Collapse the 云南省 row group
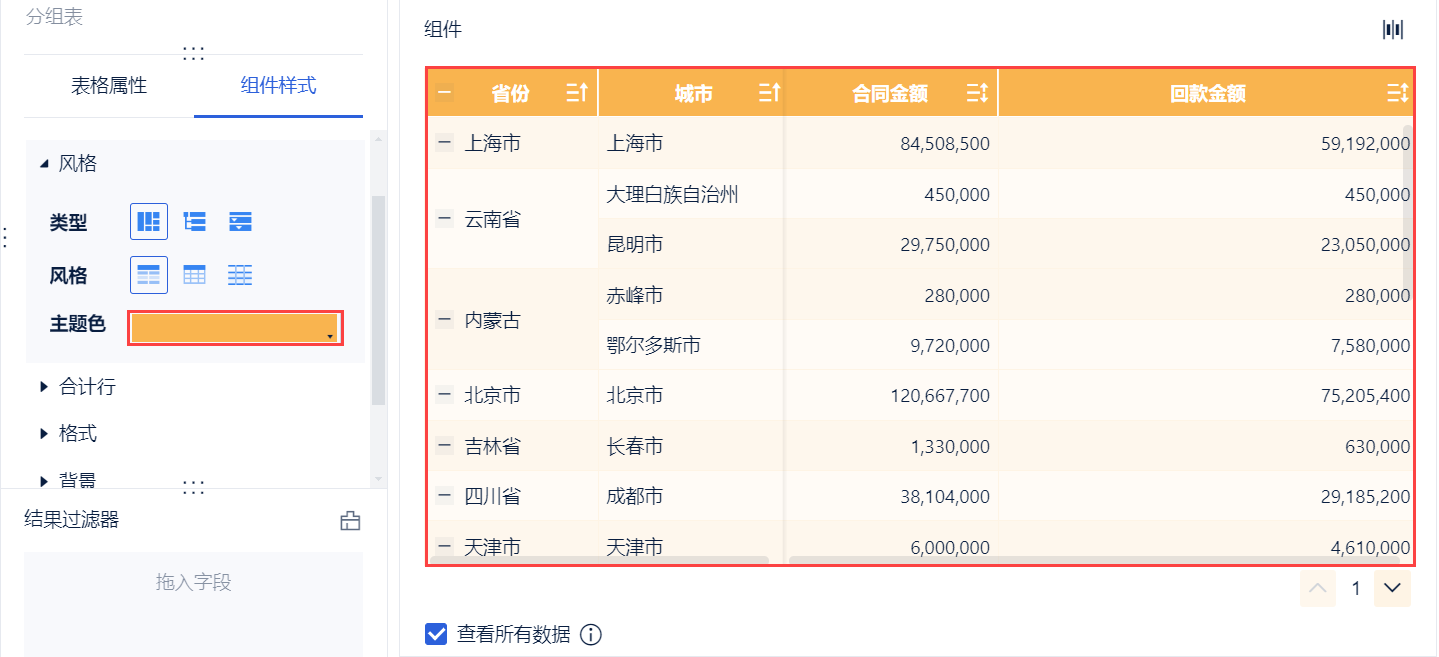 tap(444, 219)
